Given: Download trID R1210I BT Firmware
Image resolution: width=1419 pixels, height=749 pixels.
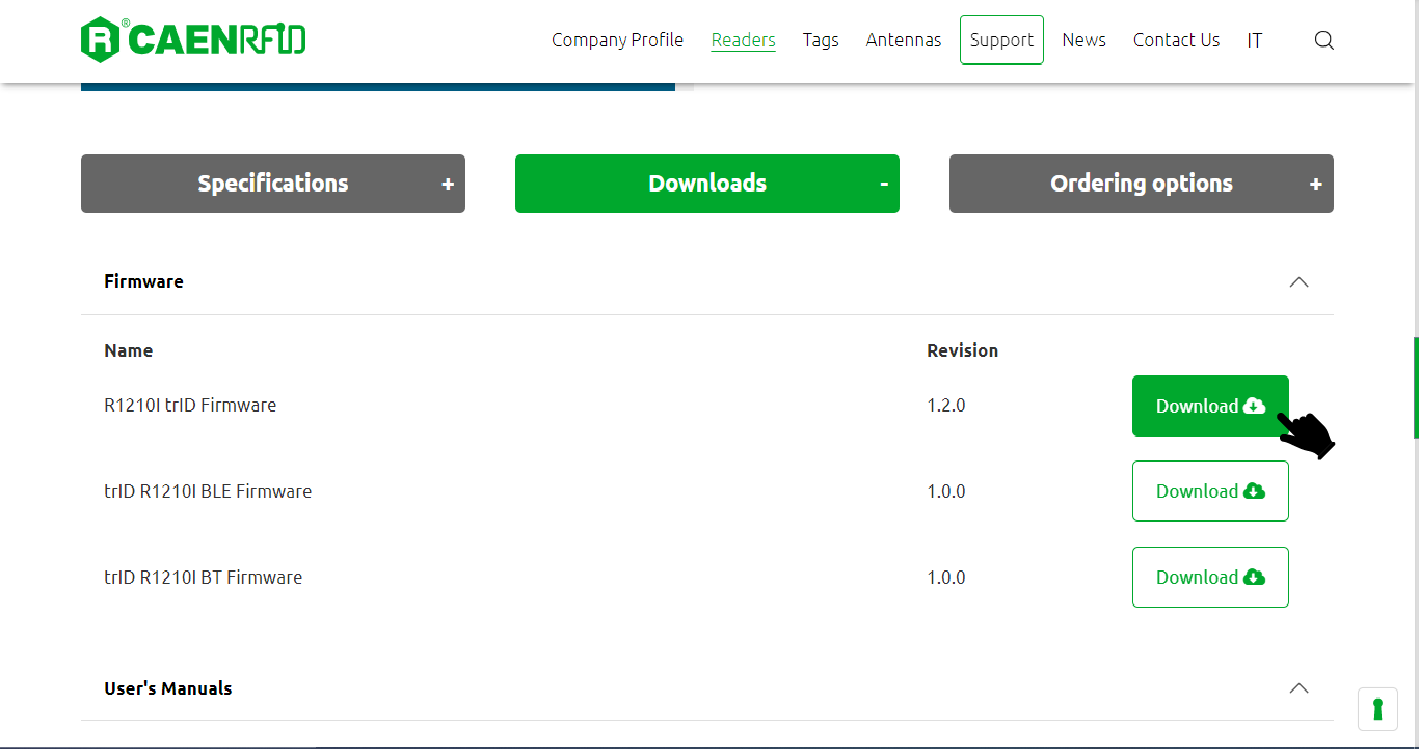Looking at the screenshot, I should tap(1209, 577).
